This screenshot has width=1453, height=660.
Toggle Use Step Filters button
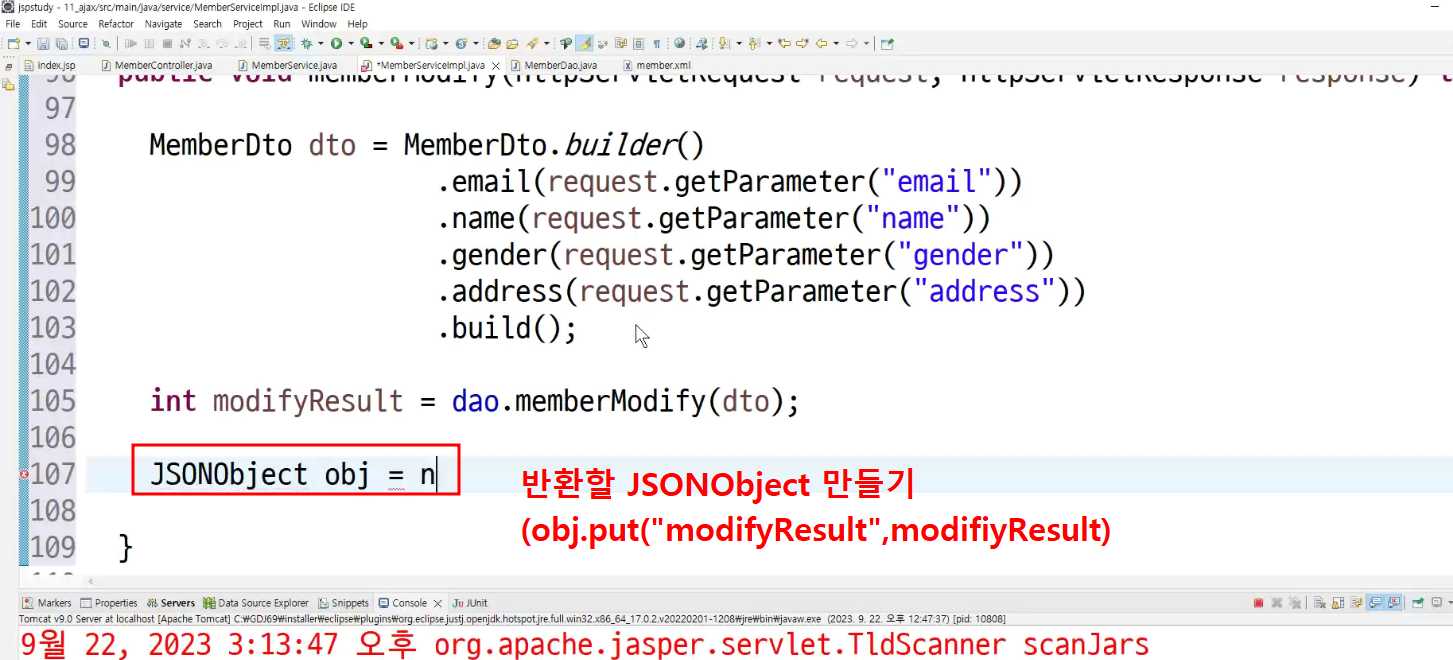pyautogui.click(x=284, y=44)
